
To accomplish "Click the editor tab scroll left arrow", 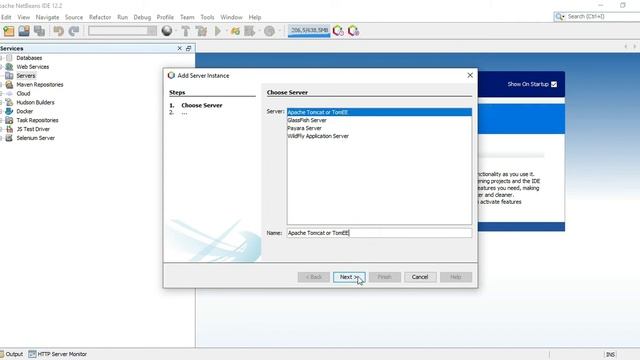I will tap(625, 47).
